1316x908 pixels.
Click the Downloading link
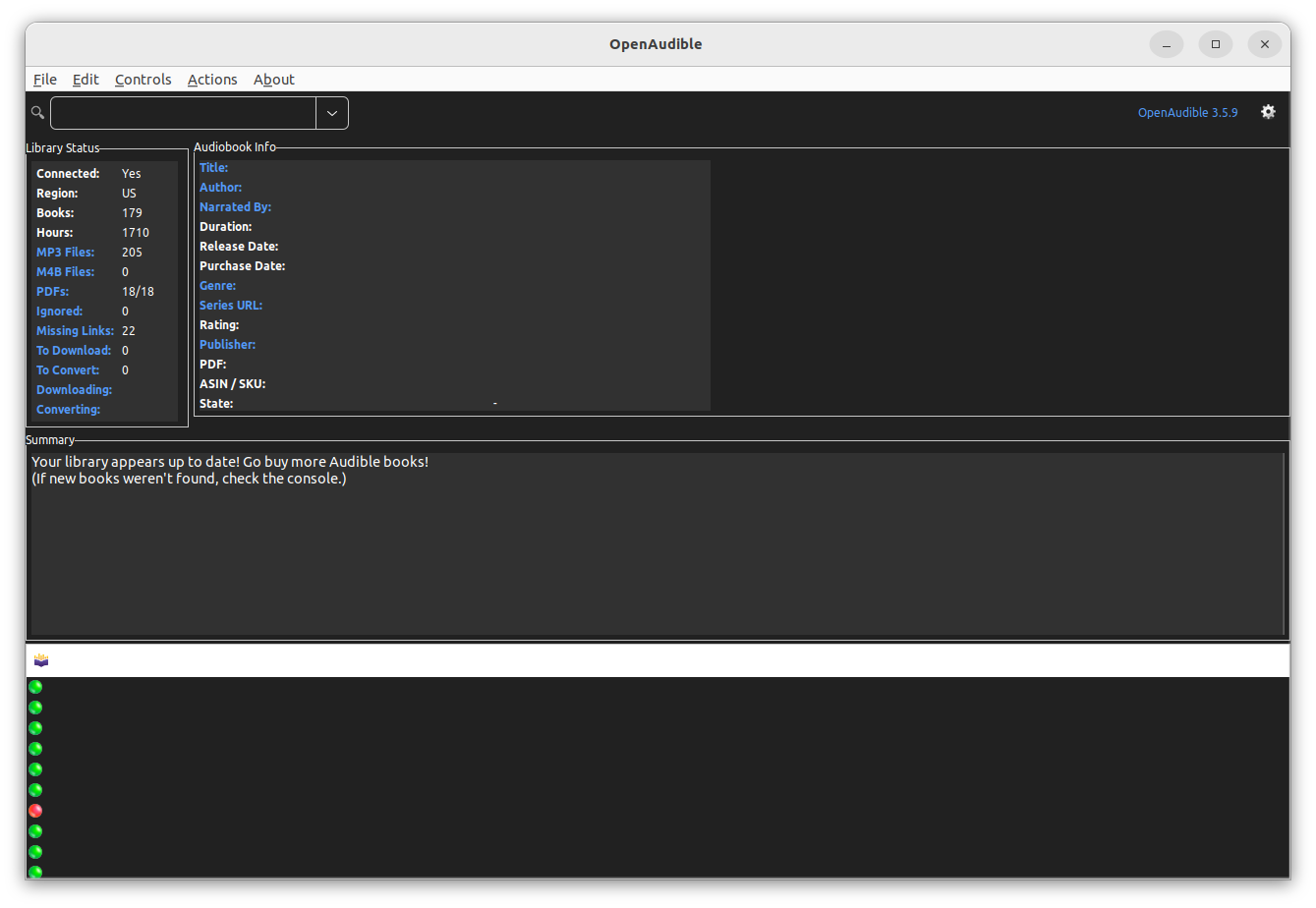[74, 390]
